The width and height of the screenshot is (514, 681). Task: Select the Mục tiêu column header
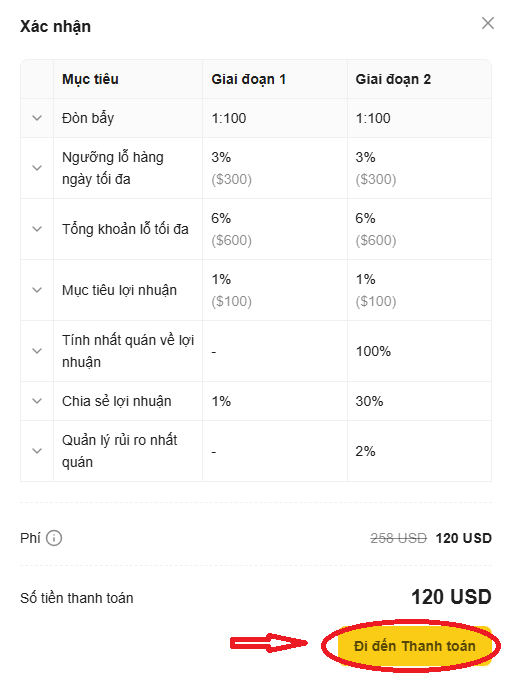[x=90, y=79]
